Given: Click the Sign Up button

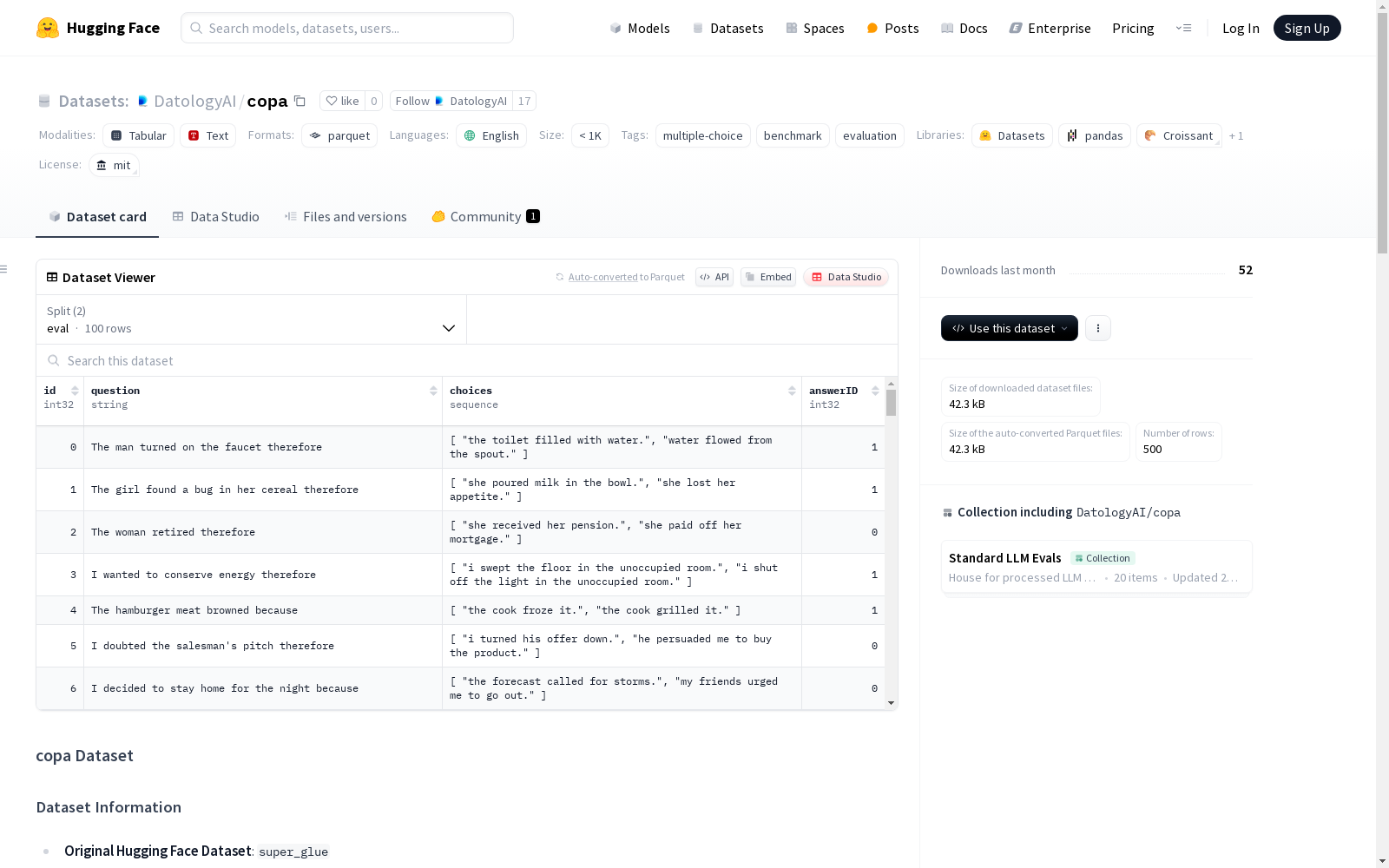Looking at the screenshot, I should pyautogui.click(x=1307, y=28).
